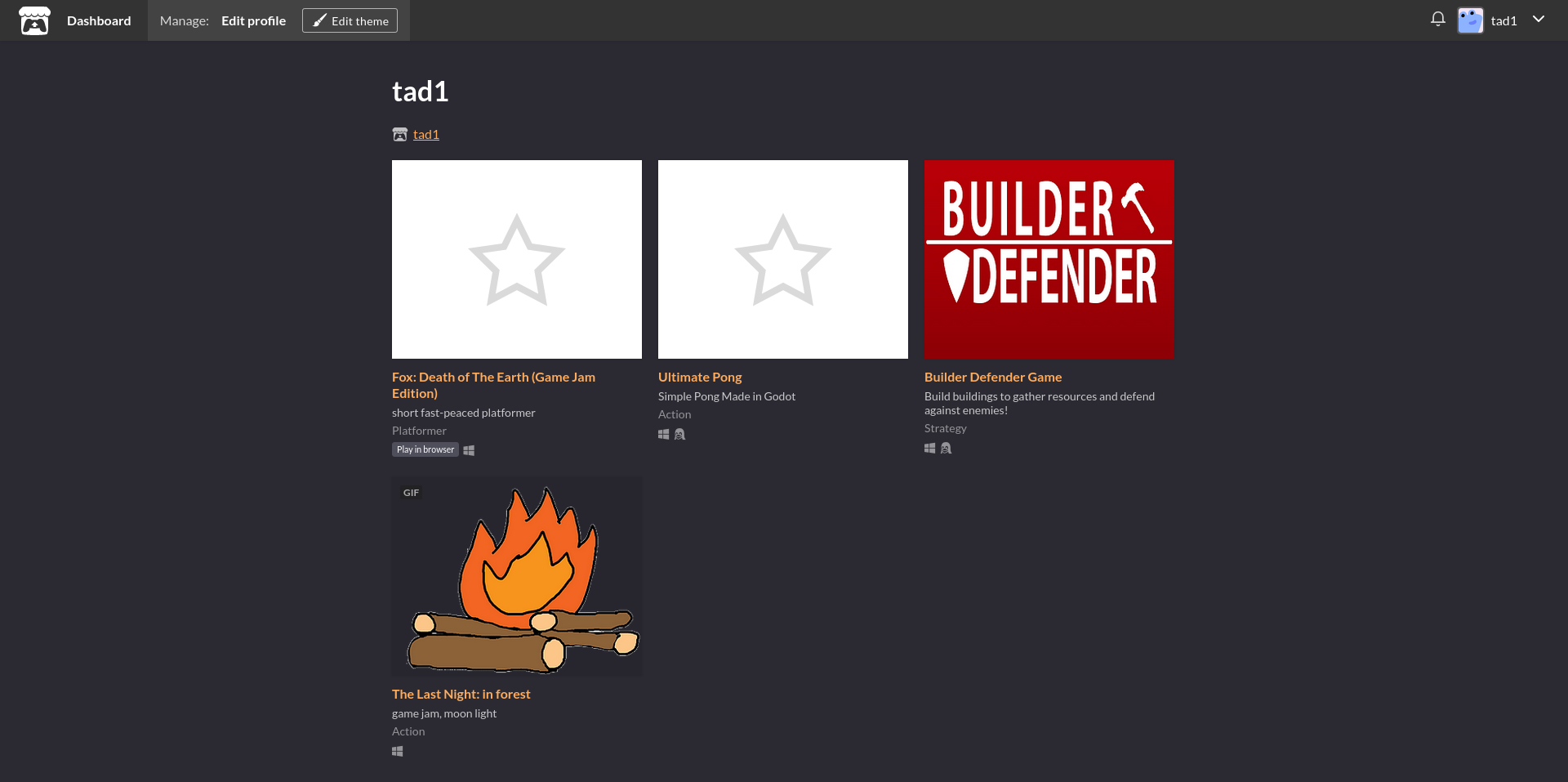Click the itch.io logo in header

tap(34, 20)
